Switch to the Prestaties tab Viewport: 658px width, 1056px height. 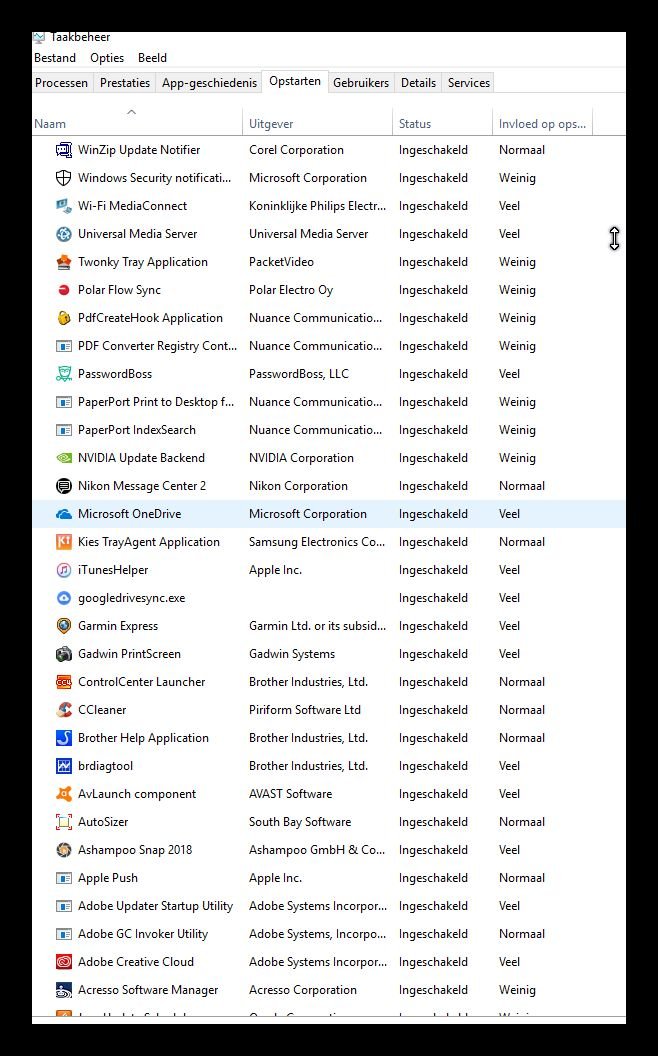click(x=125, y=83)
